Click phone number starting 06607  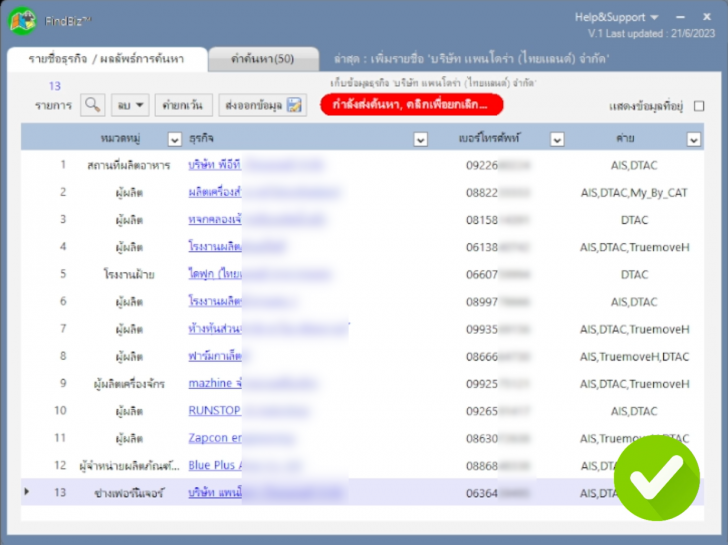coord(498,275)
